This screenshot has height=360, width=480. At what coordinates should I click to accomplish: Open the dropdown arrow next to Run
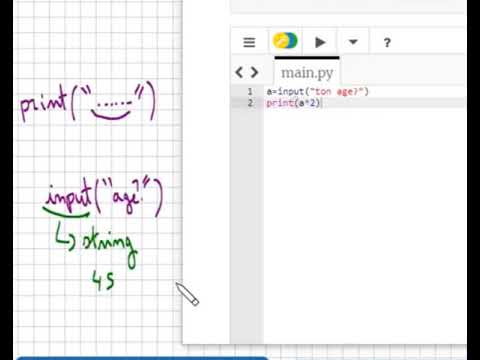pos(353,42)
